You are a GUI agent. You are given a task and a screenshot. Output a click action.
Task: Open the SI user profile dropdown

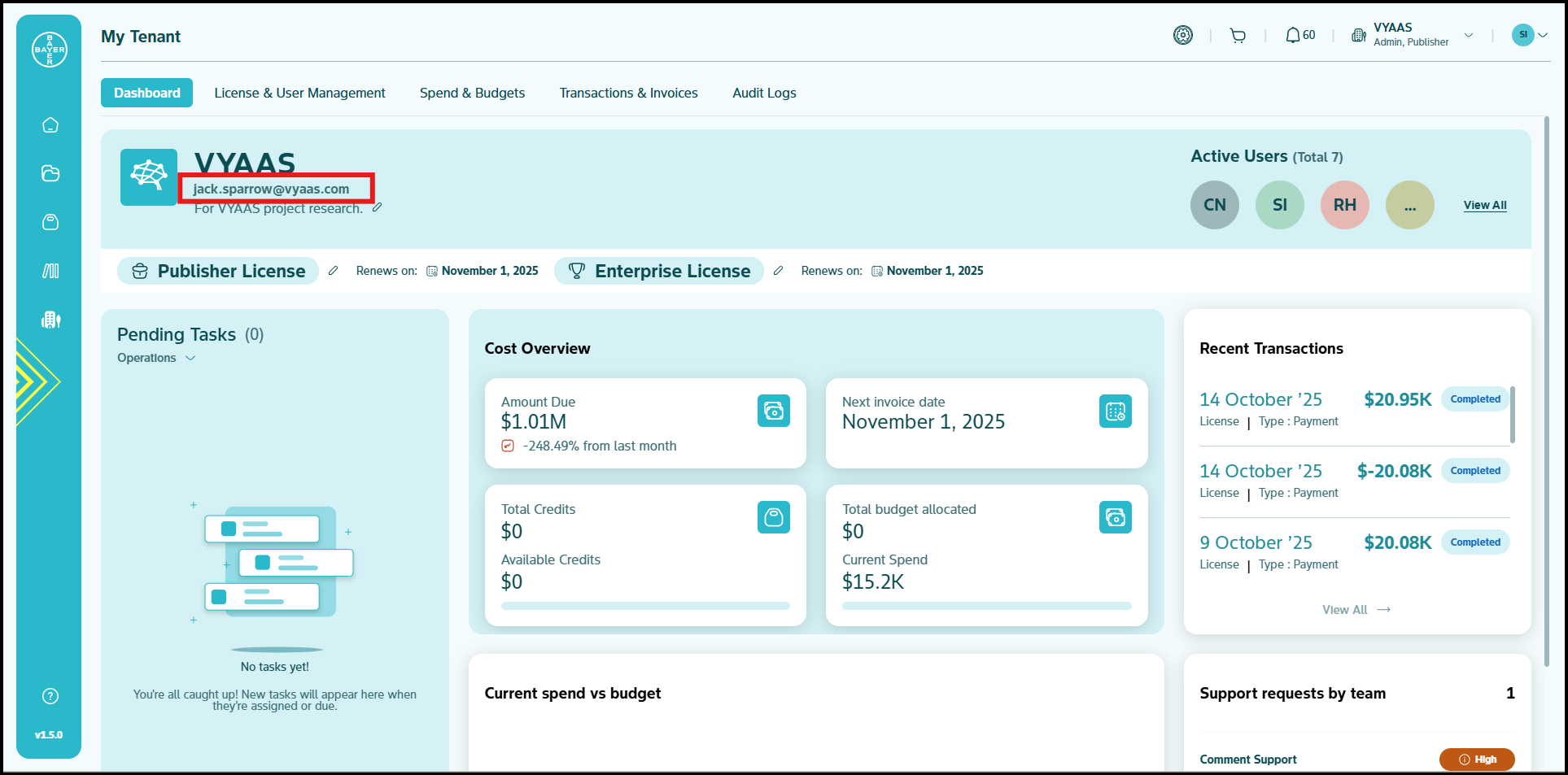coord(1529,35)
